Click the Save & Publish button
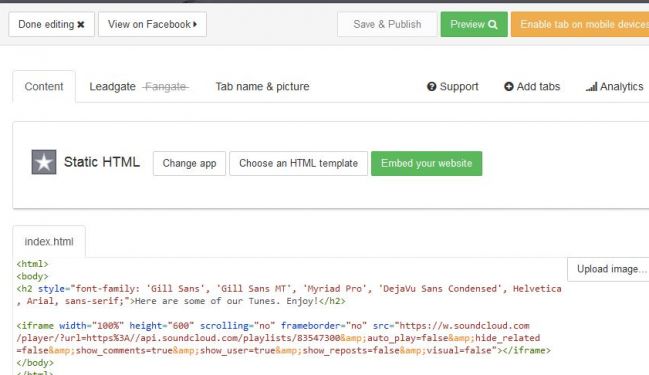This screenshot has height=375, width=649. [387, 24]
